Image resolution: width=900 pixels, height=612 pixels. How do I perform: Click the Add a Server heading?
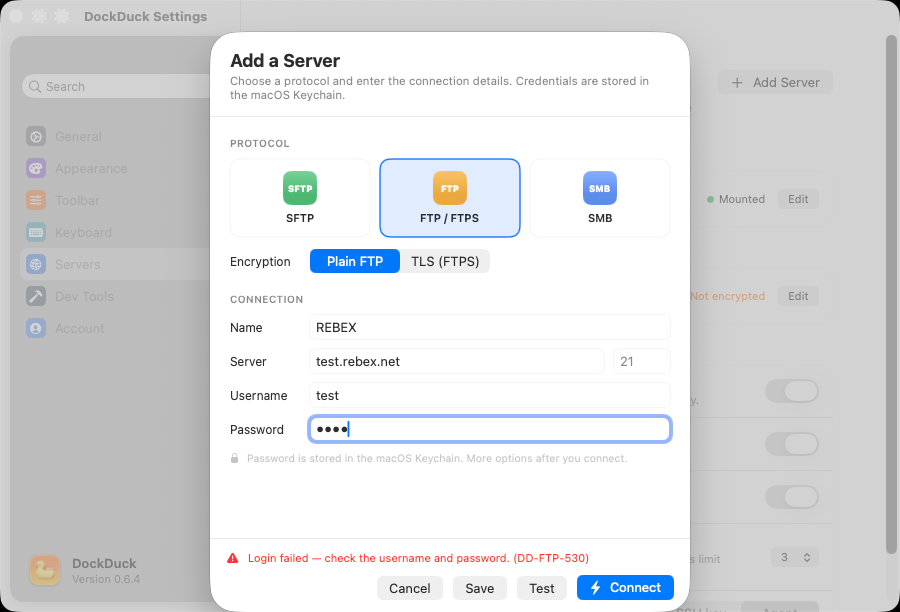[285, 60]
